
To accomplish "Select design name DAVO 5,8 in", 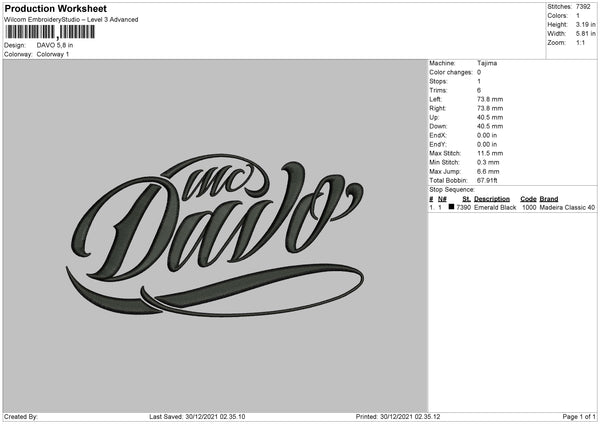I will pos(55,45).
